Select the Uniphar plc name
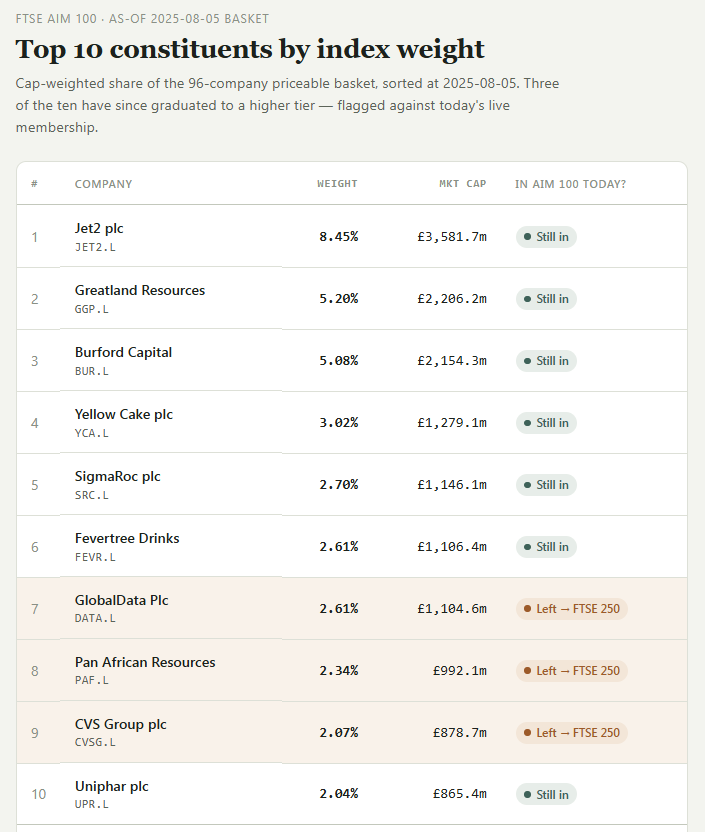The width and height of the screenshot is (705, 832). click(x=111, y=787)
